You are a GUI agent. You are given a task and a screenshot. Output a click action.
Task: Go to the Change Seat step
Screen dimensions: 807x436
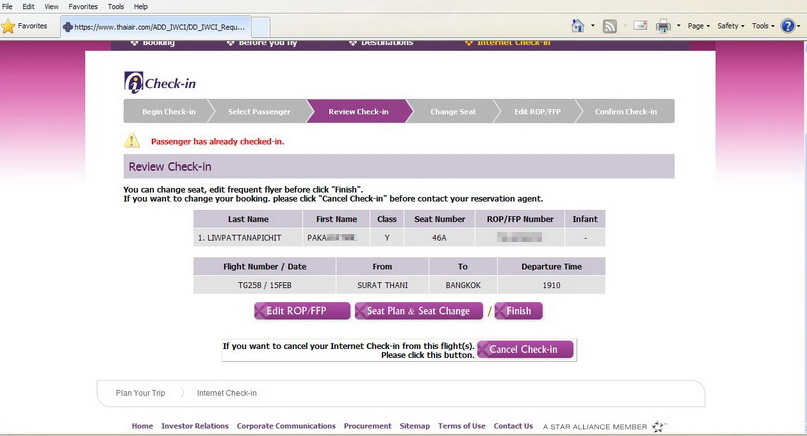(453, 112)
